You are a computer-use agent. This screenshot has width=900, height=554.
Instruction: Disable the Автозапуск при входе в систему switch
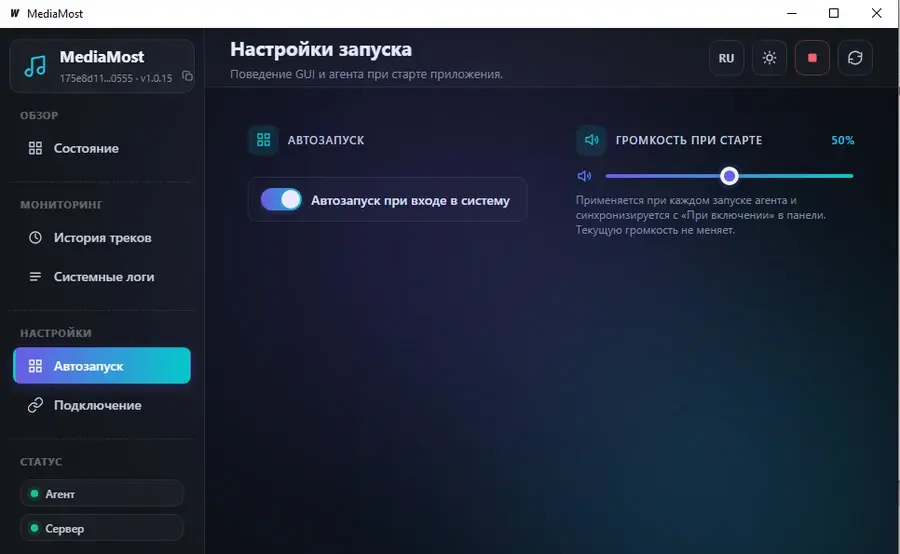coord(281,200)
